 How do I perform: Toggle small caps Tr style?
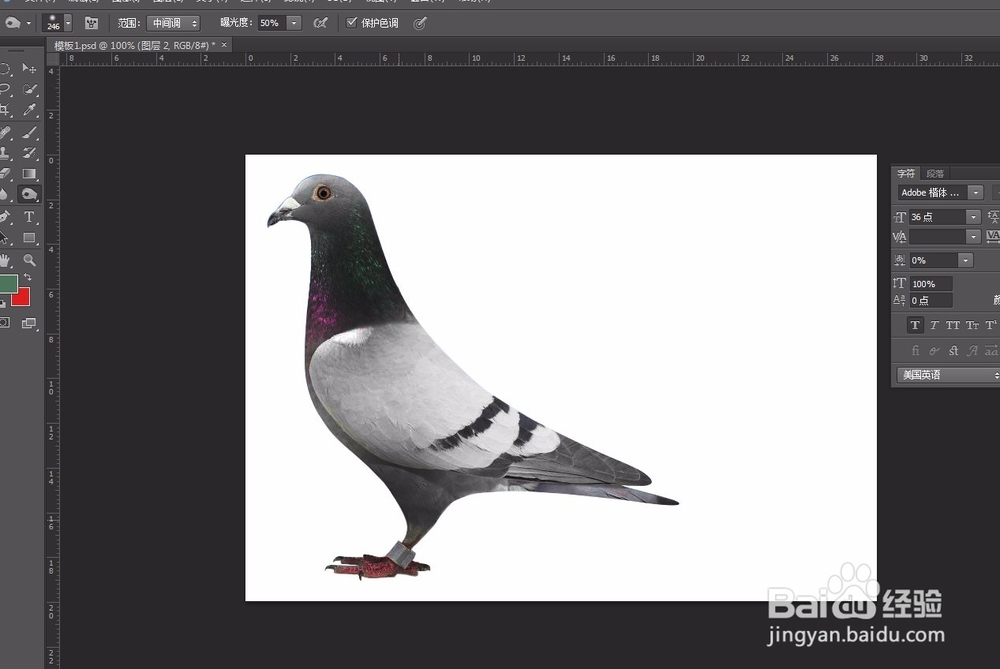(972, 325)
